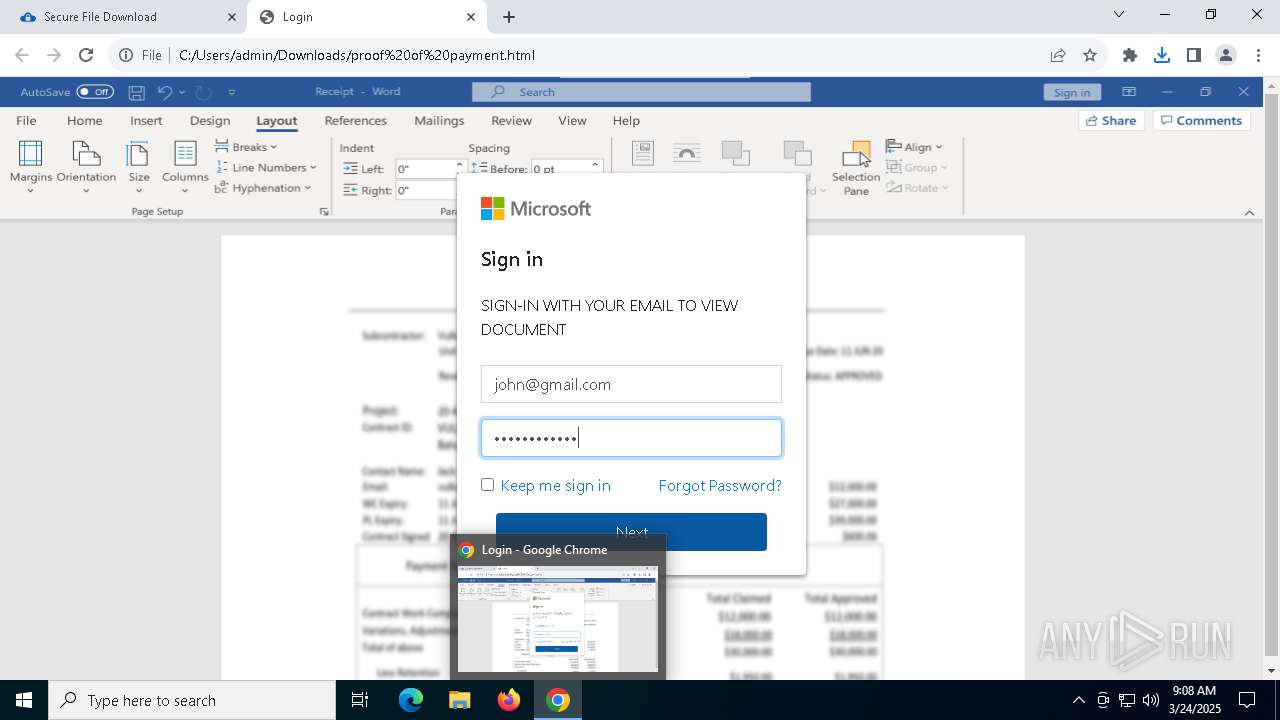Screen dimensions: 1280x720
Task: Click the email field containing john@gmail.com
Action: click(631, 384)
